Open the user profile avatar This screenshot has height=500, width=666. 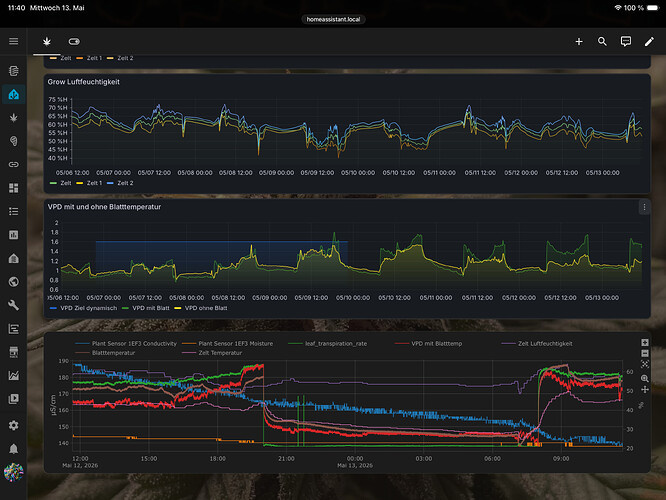(14, 472)
